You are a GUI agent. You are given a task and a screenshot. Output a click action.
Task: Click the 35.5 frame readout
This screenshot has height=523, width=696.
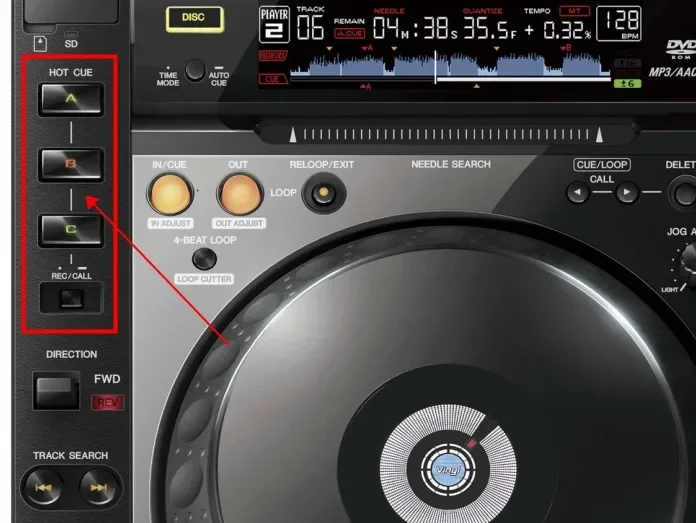point(490,29)
